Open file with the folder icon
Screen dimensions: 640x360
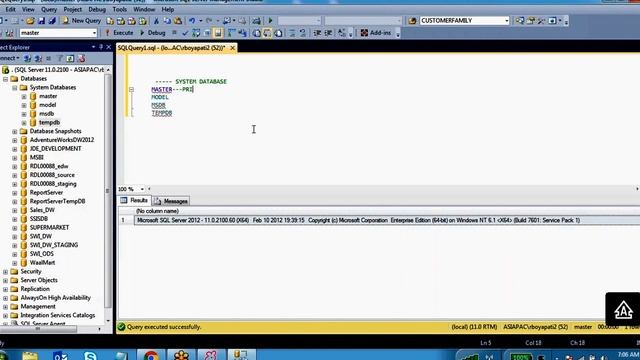coord(30,21)
